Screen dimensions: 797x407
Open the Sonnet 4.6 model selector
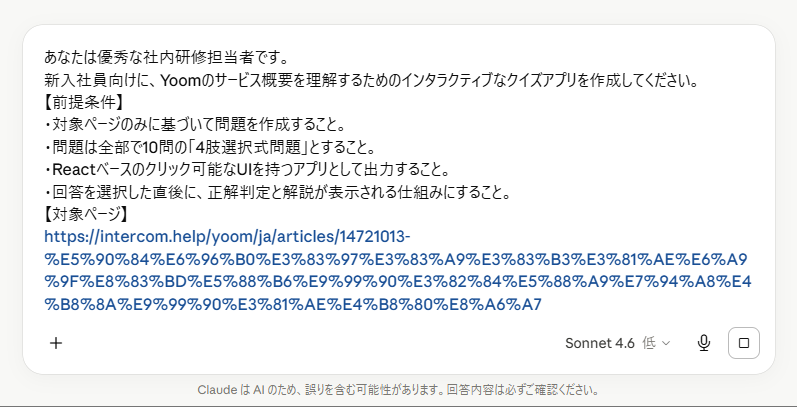599,343
